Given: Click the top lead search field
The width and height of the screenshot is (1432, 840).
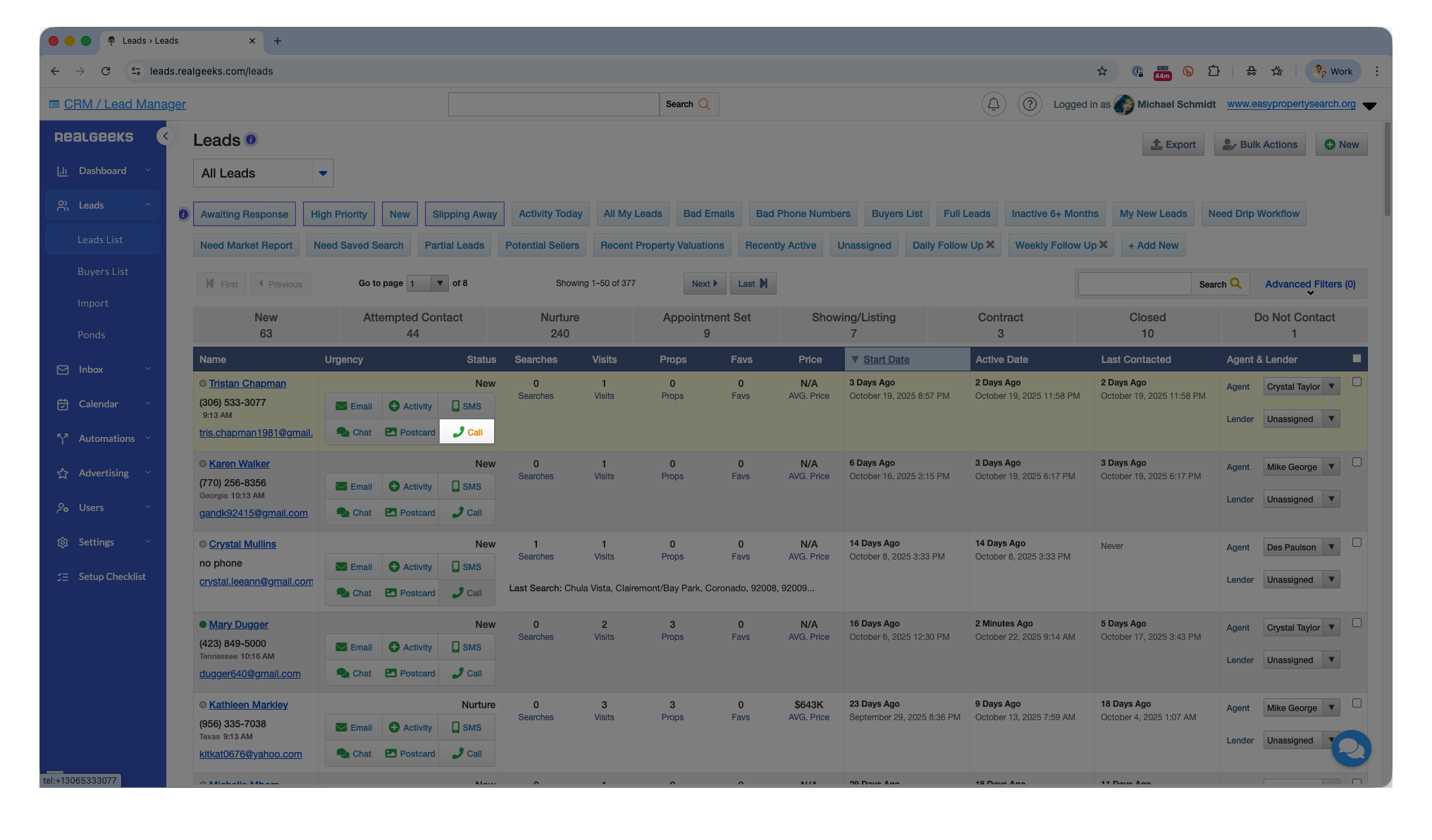Looking at the screenshot, I should (x=553, y=104).
